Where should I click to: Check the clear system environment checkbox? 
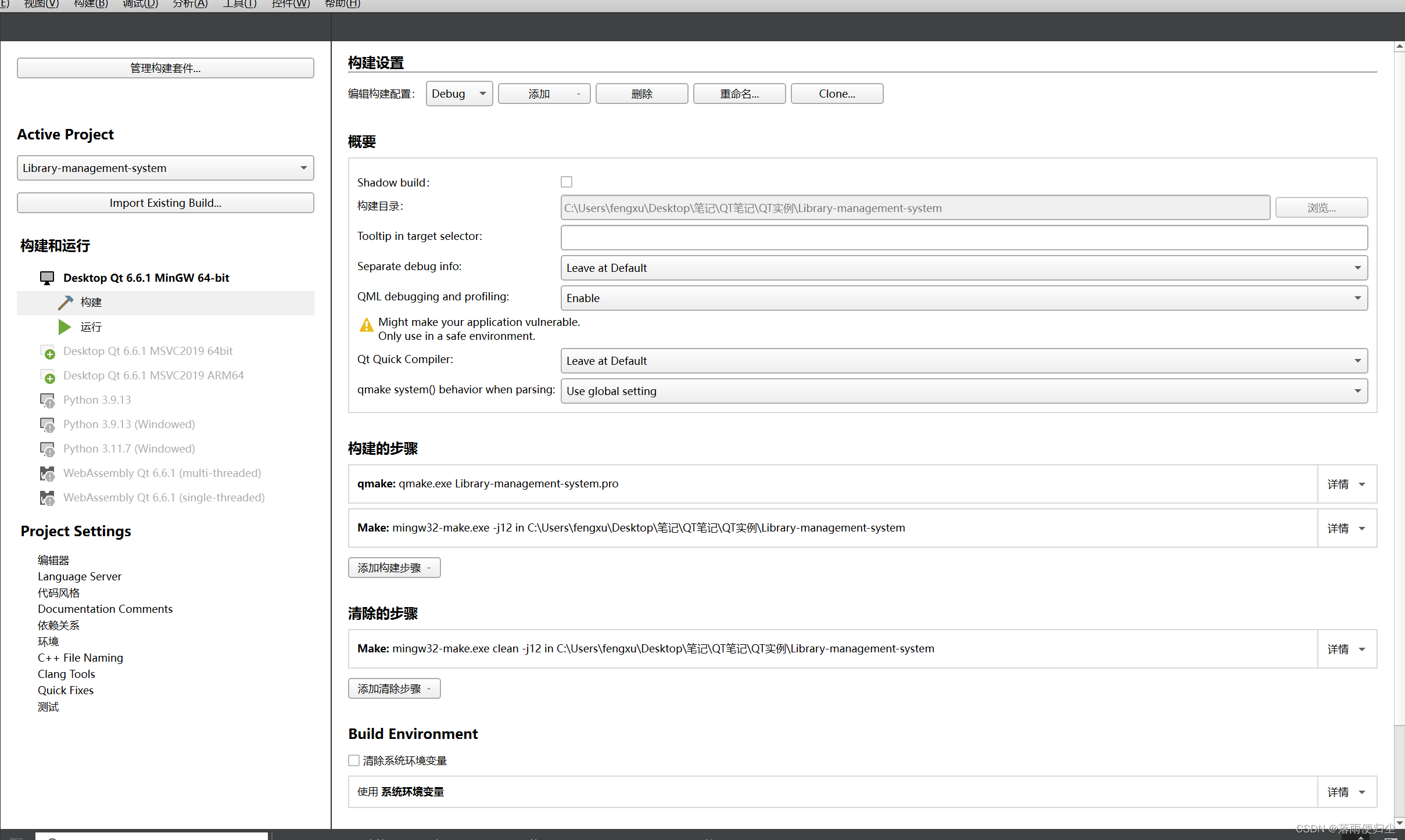[x=354, y=760]
